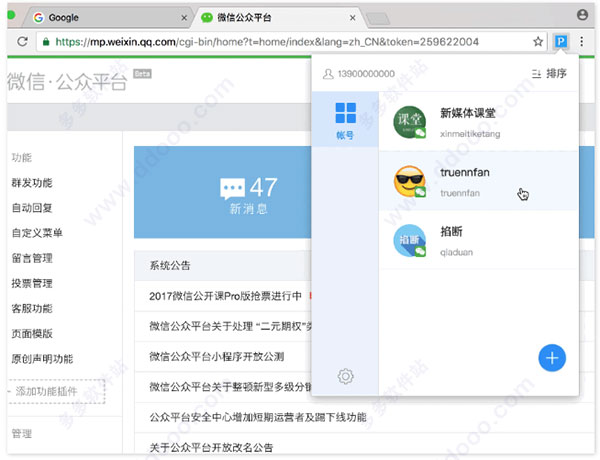The image size is (600, 460).
Task: Click the 添加功能插件 dashed button
Action: (x=57, y=391)
